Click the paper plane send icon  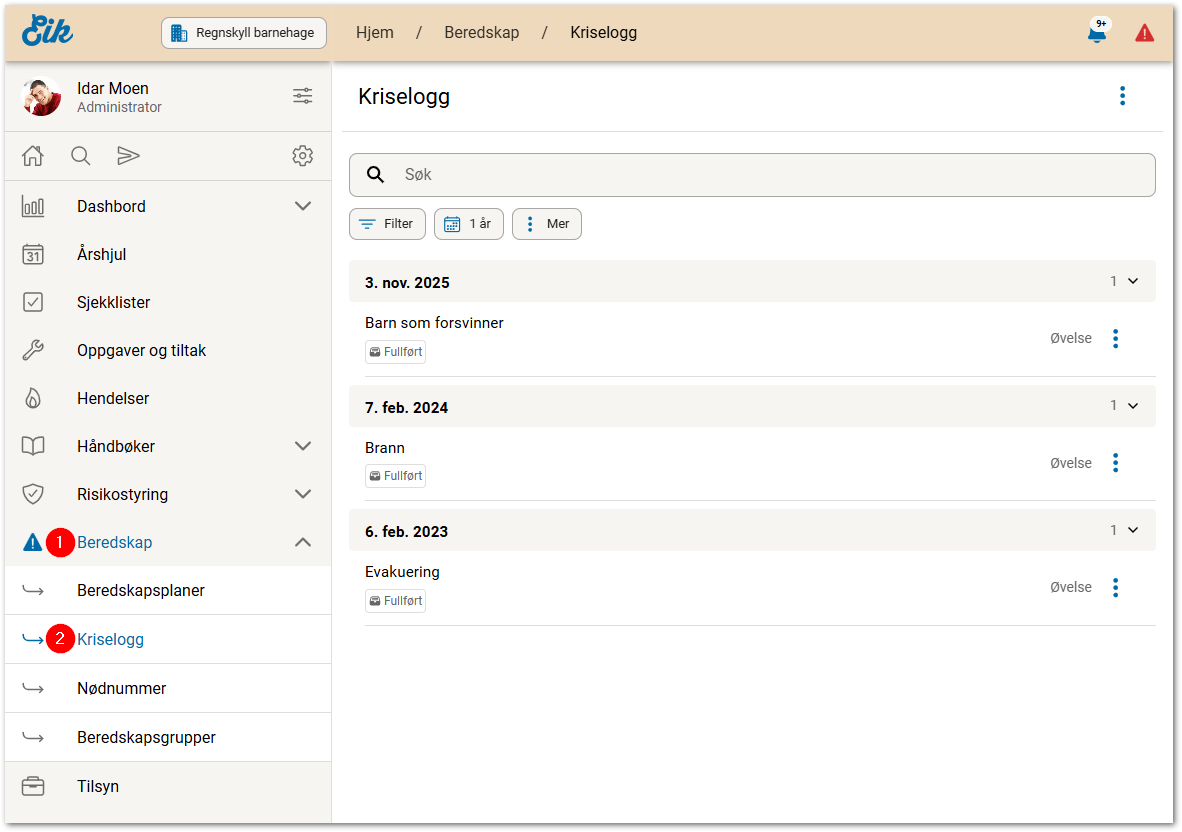128,156
